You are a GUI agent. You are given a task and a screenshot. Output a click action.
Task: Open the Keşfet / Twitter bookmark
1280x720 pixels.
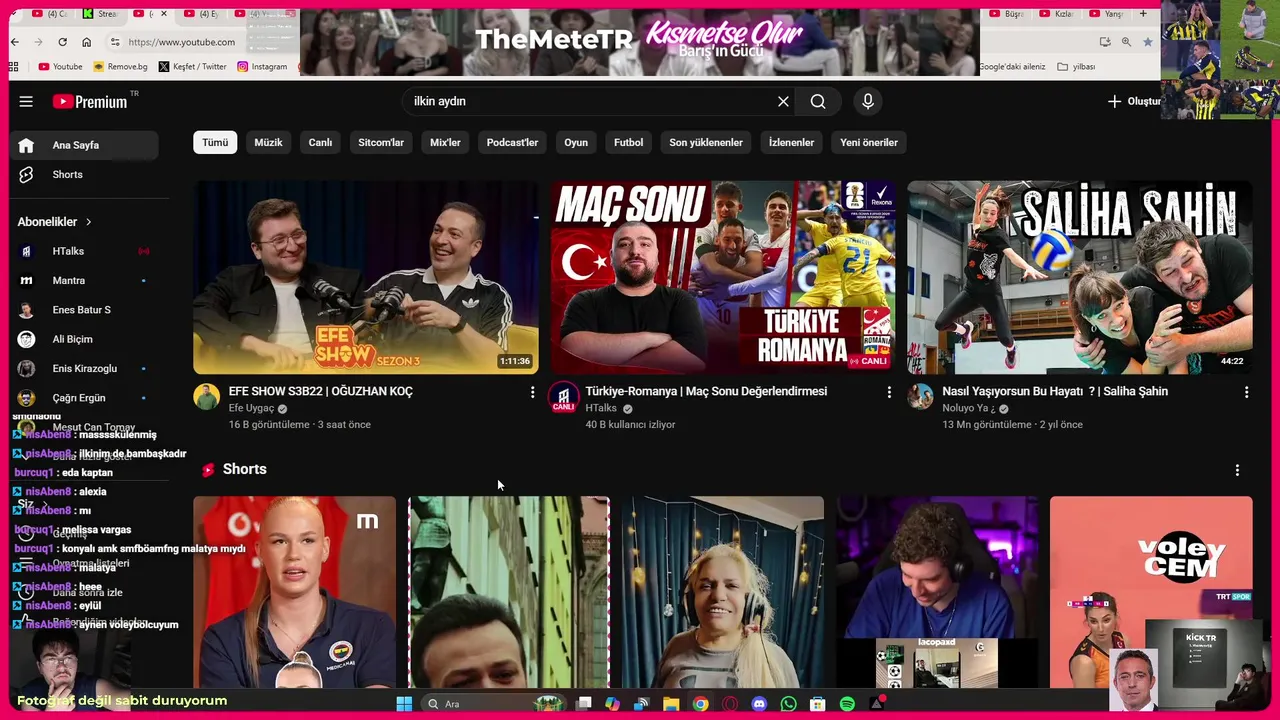tap(192, 67)
